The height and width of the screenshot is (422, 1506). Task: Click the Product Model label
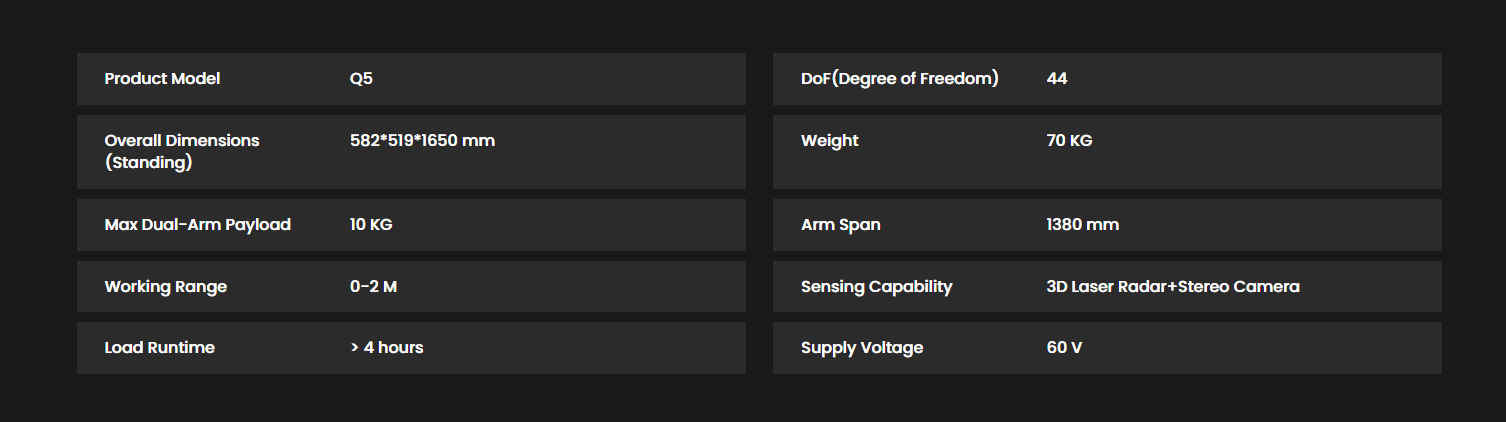[x=162, y=78]
